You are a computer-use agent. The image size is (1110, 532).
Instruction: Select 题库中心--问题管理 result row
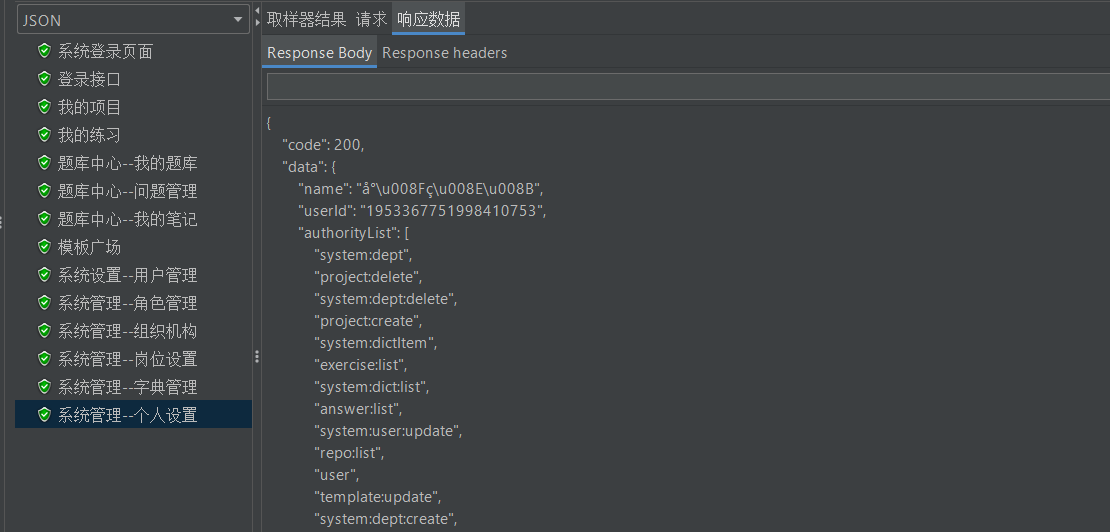127,190
